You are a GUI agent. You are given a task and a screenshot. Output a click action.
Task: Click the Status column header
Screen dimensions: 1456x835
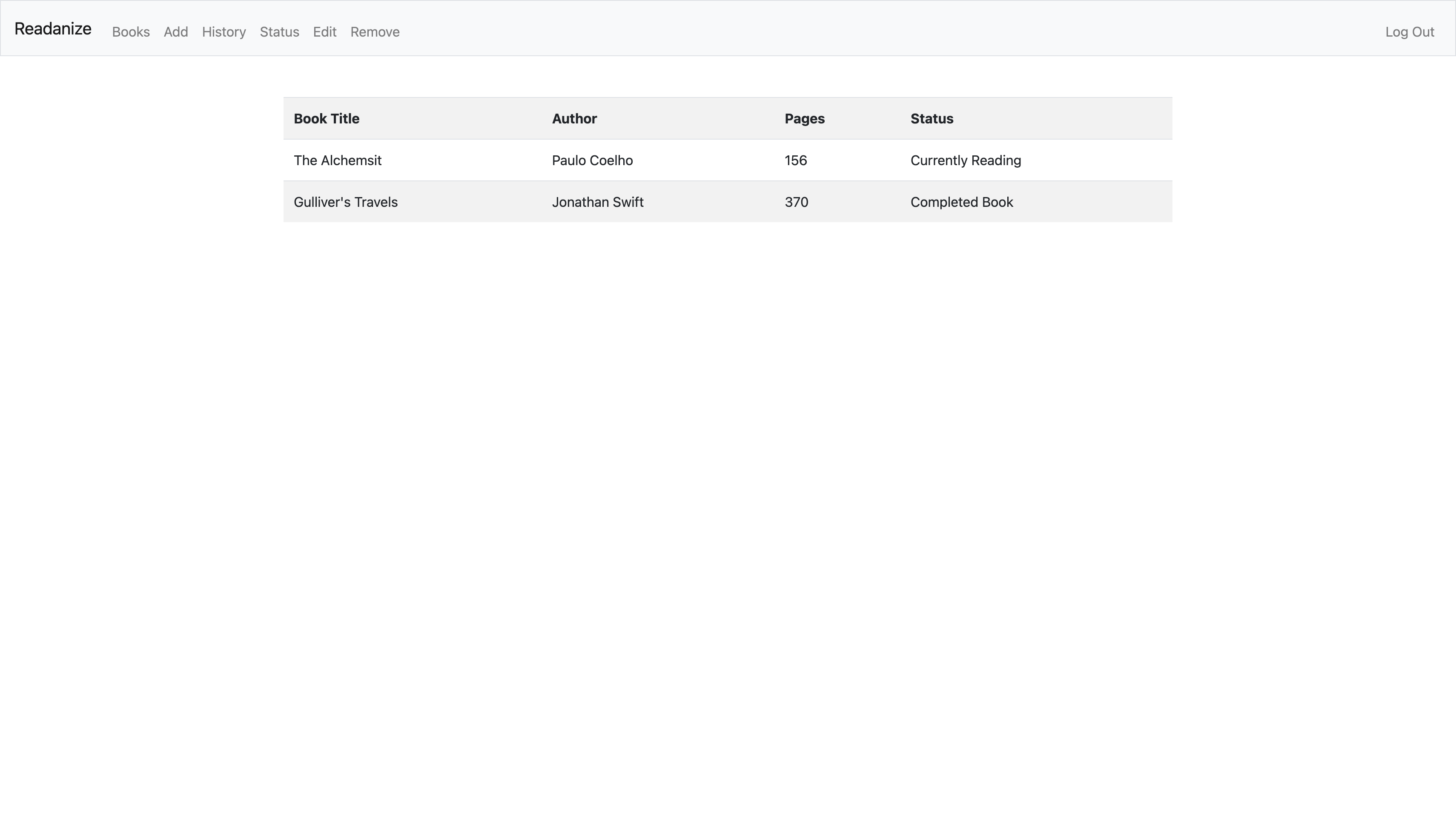(x=931, y=119)
